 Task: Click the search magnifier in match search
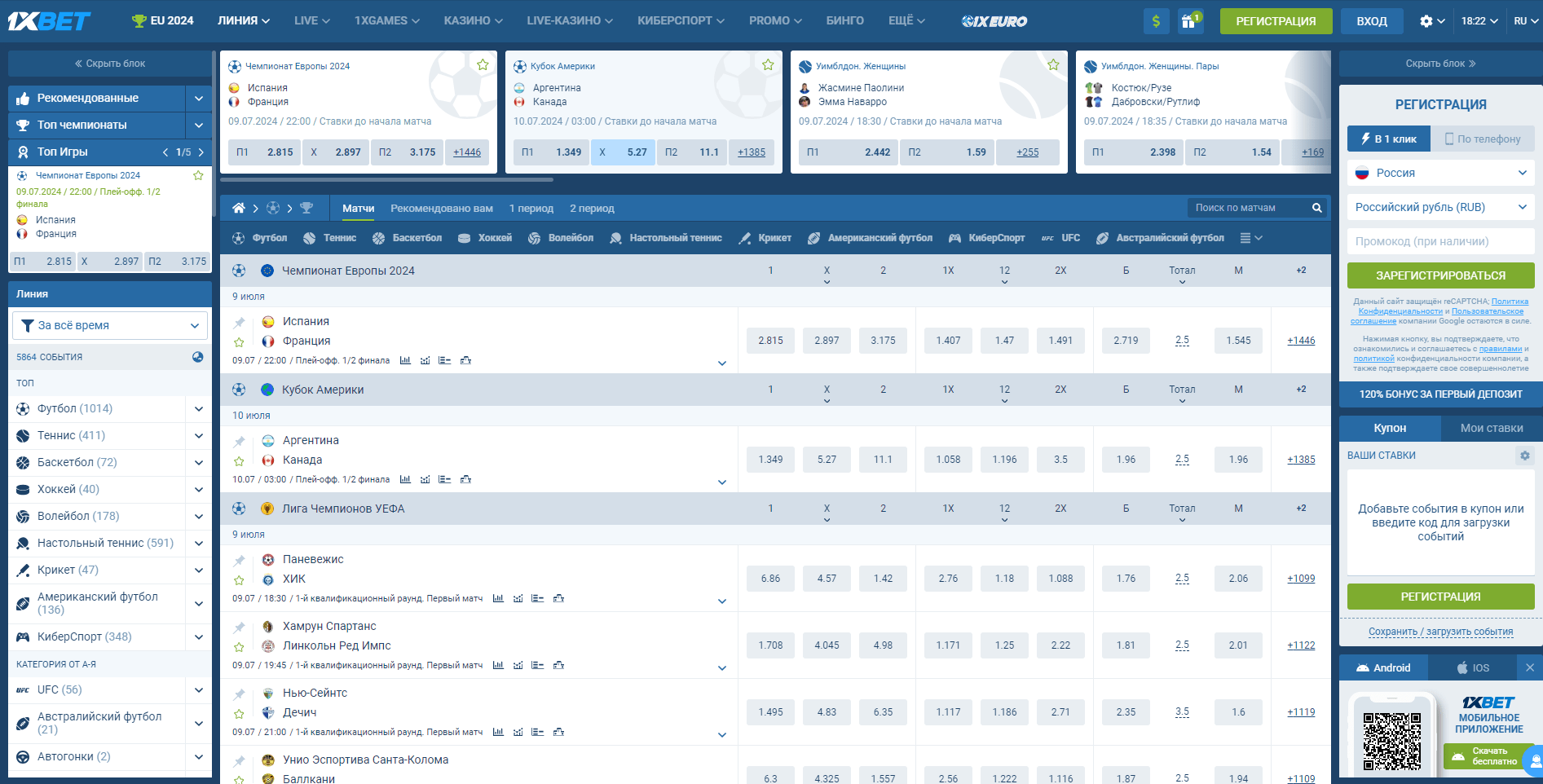(x=1316, y=209)
